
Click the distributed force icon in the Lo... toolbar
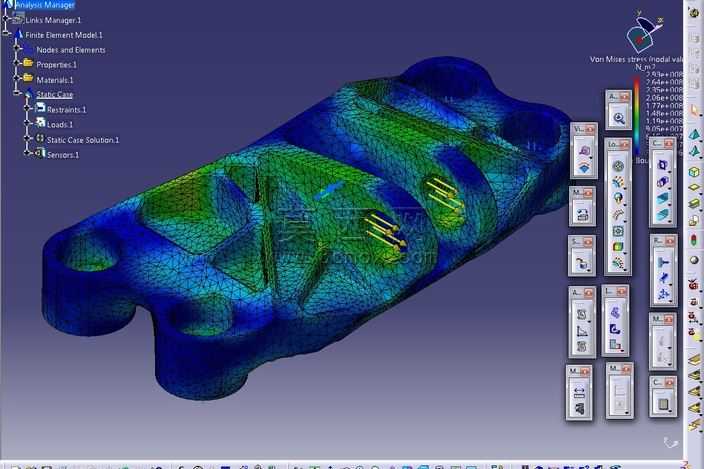[x=618, y=182]
